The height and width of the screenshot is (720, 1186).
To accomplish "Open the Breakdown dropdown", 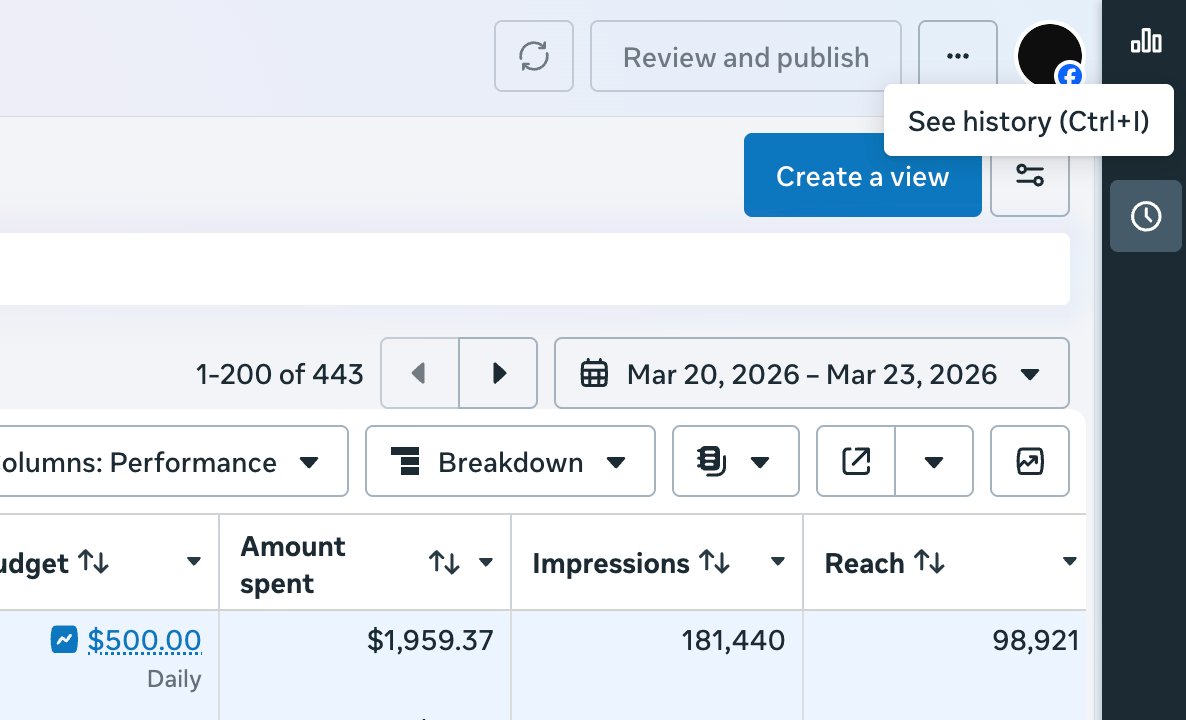I will [x=510, y=461].
